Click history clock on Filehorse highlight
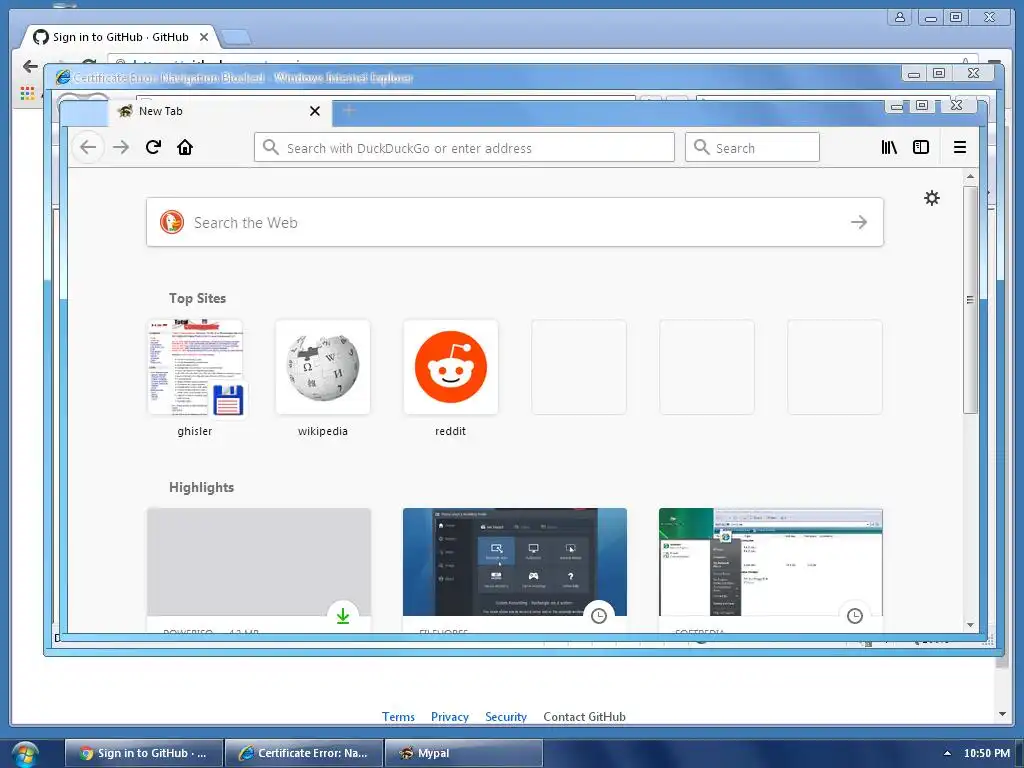1024x768 pixels. (599, 615)
